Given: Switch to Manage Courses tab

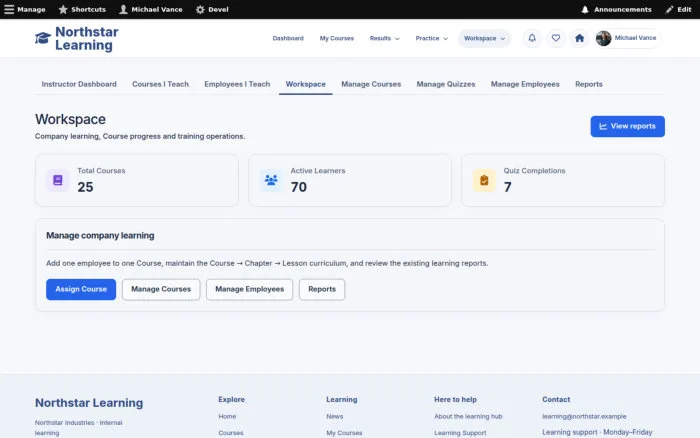Looking at the screenshot, I should [371, 84].
